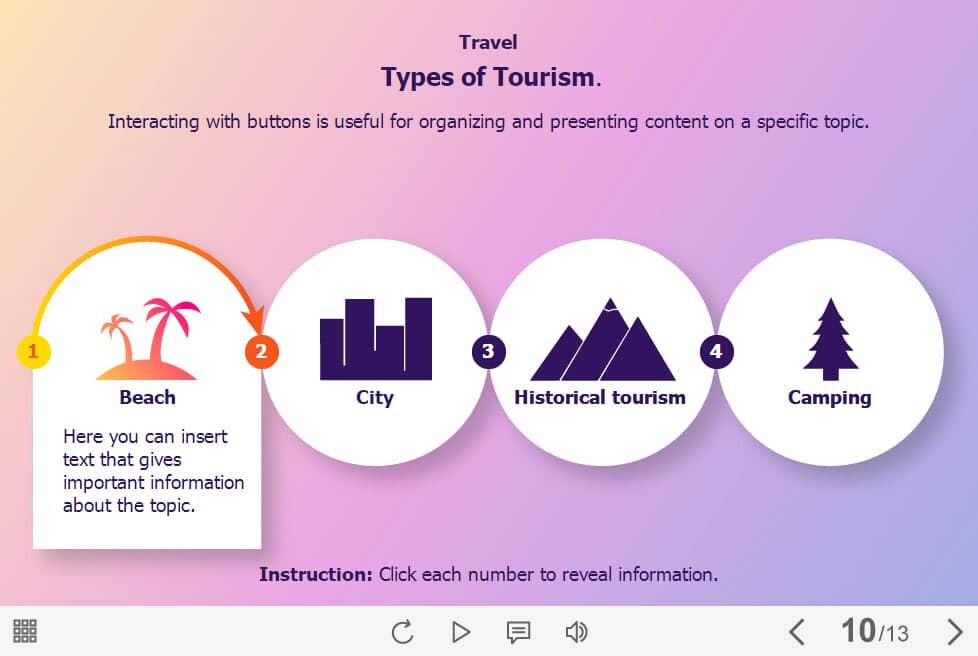Click the slide counter 10/13
978x656 pixels.
874,632
